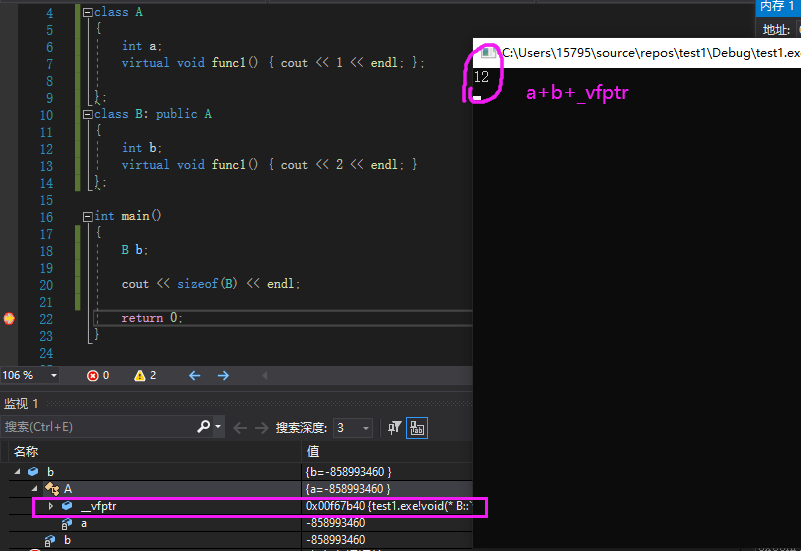Navigate backward with the left arrow
Viewport: 801px width, 551px height.
click(x=195, y=376)
